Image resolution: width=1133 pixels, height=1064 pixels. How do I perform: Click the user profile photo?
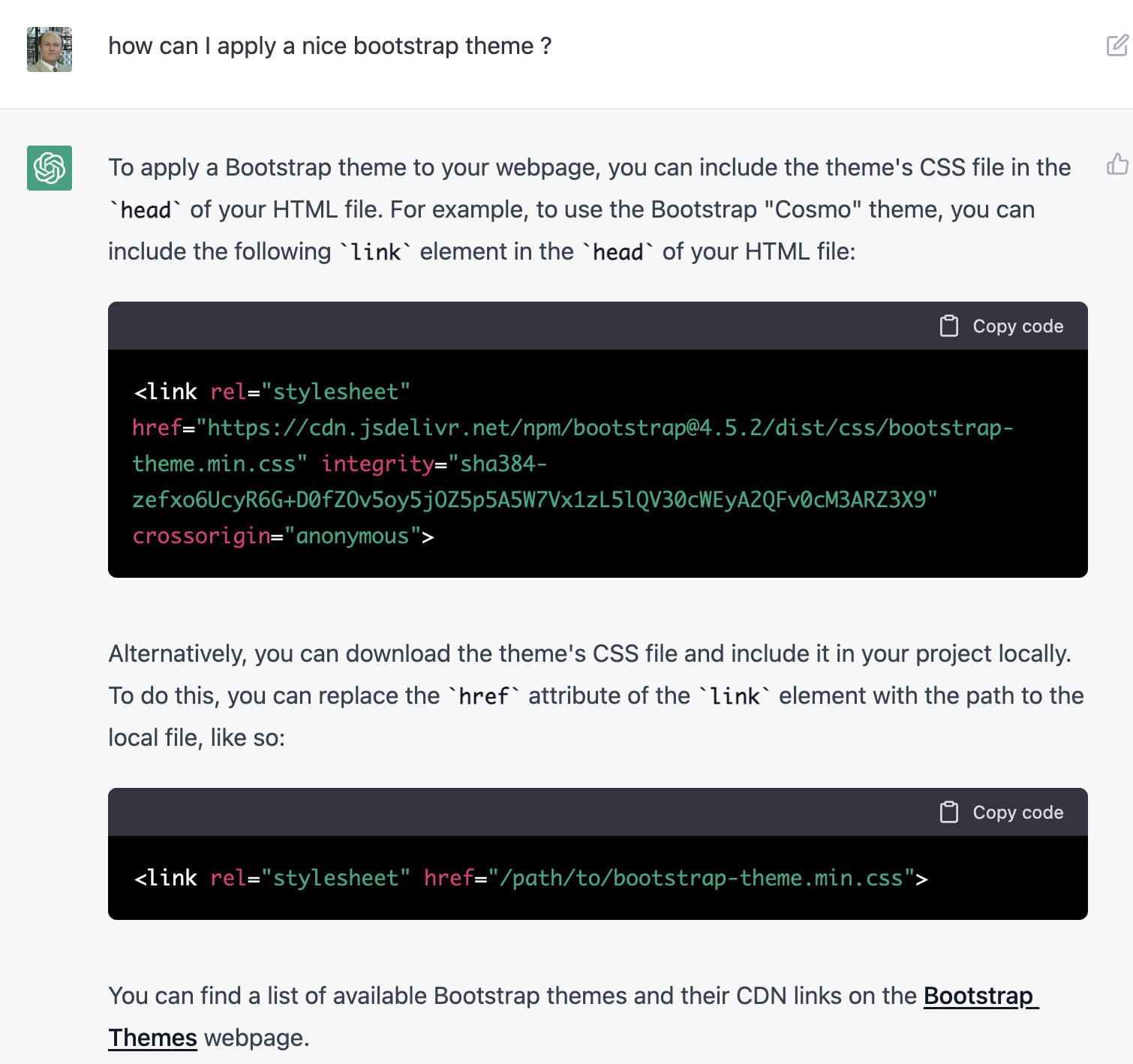point(50,50)
